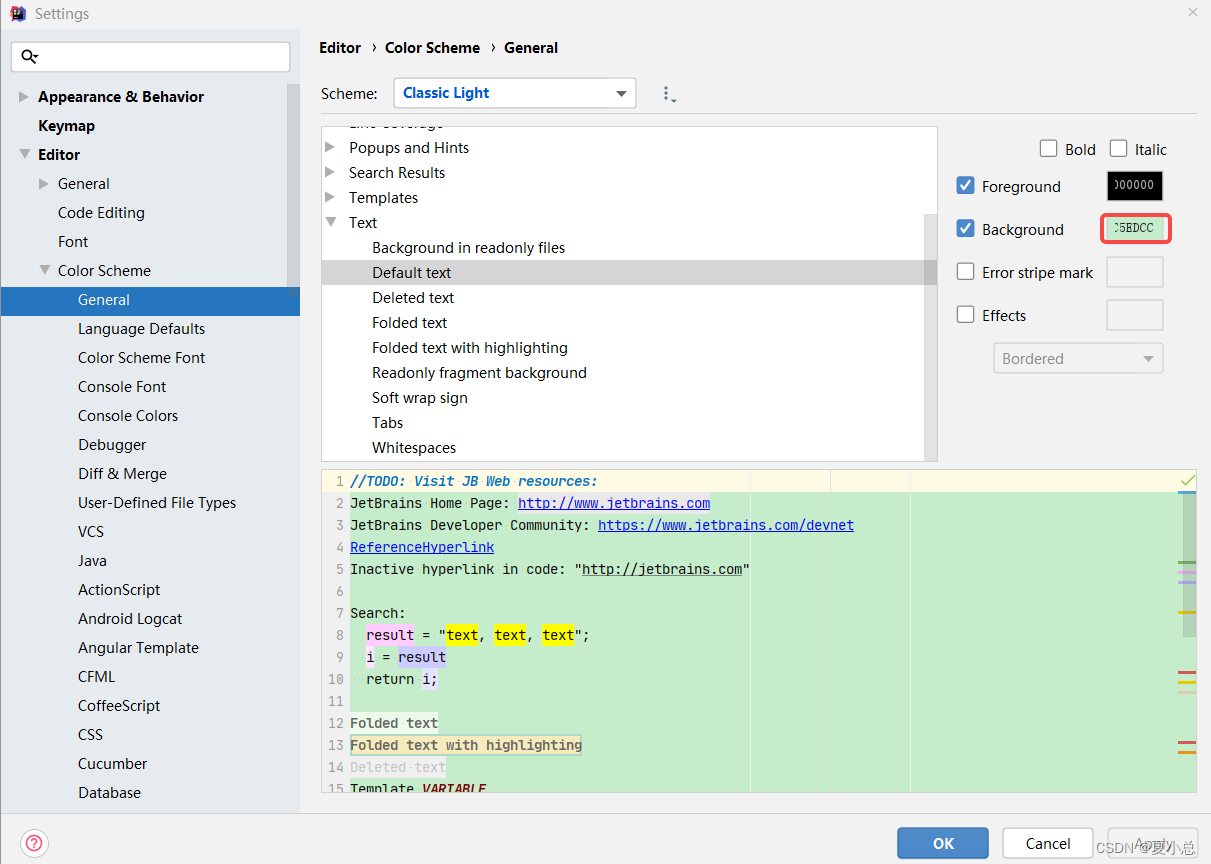Select Soft wrap sign item

click(x=420, y=398)
